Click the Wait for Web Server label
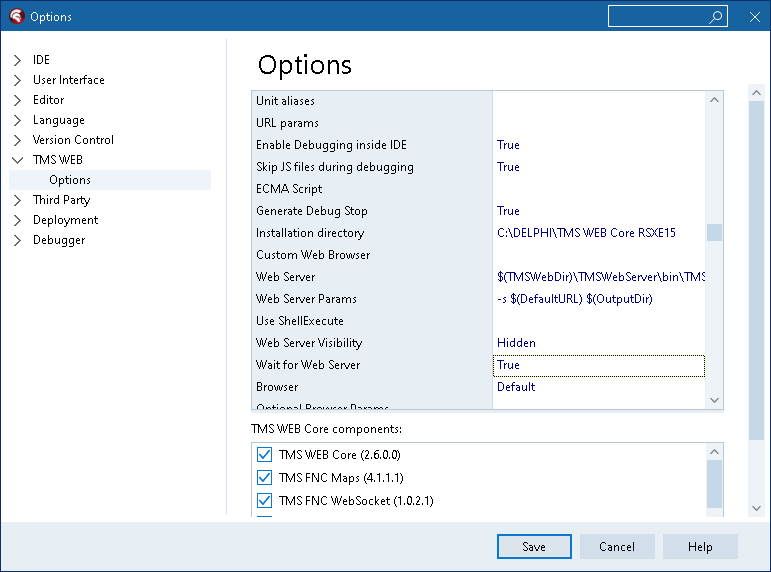The width and height of the screenshot is (771, 572). click(308, 365)
